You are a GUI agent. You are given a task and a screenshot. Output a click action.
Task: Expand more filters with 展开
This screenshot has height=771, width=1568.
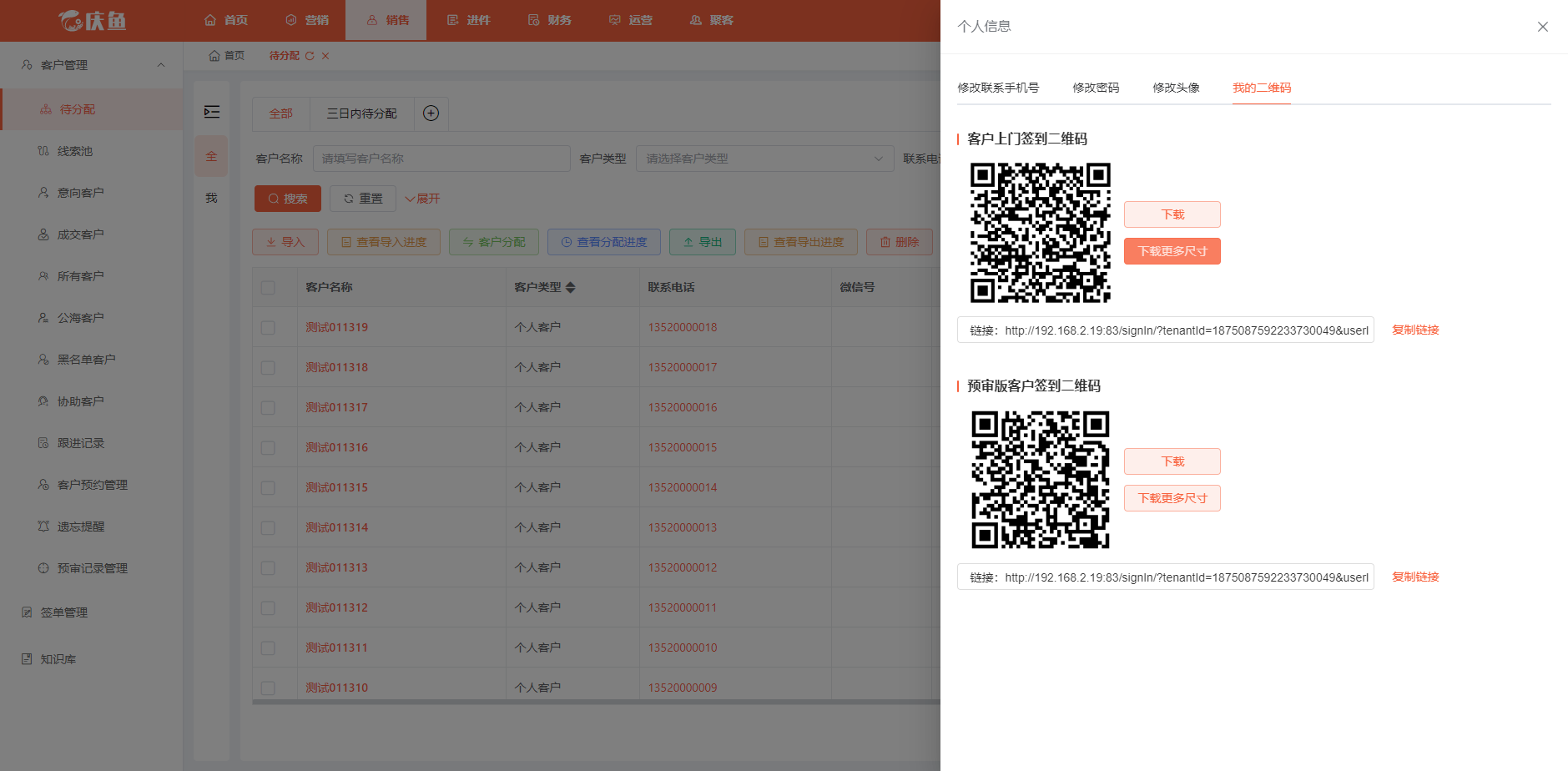click(422, 199)
